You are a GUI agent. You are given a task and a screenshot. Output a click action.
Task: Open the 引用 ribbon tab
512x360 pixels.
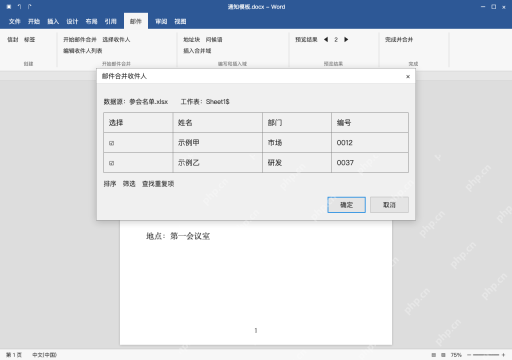pos(111,22)
